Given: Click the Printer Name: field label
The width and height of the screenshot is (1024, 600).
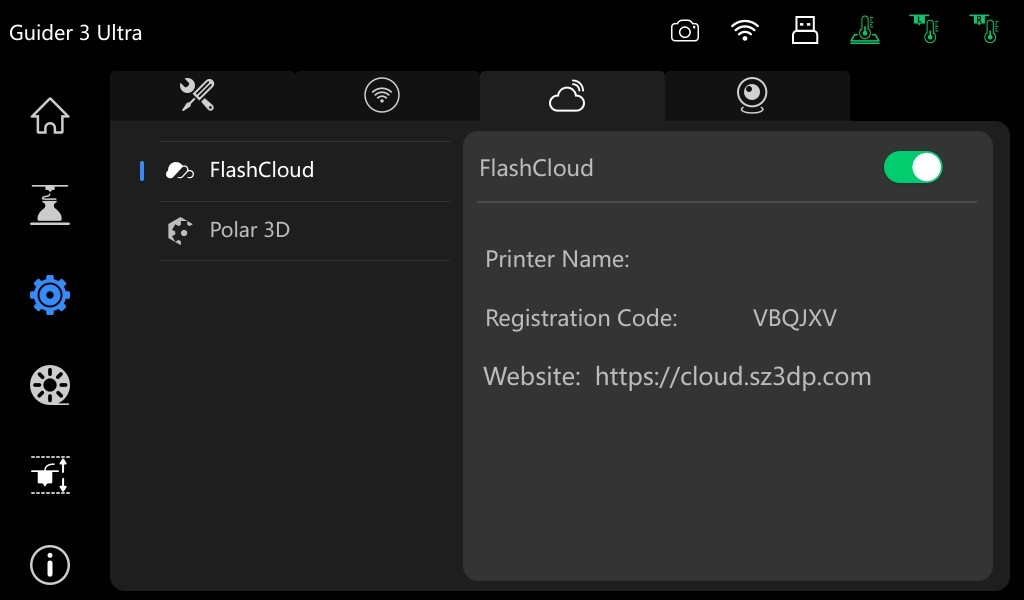Looking at the screenshot, I should click(x=557, y=259).
